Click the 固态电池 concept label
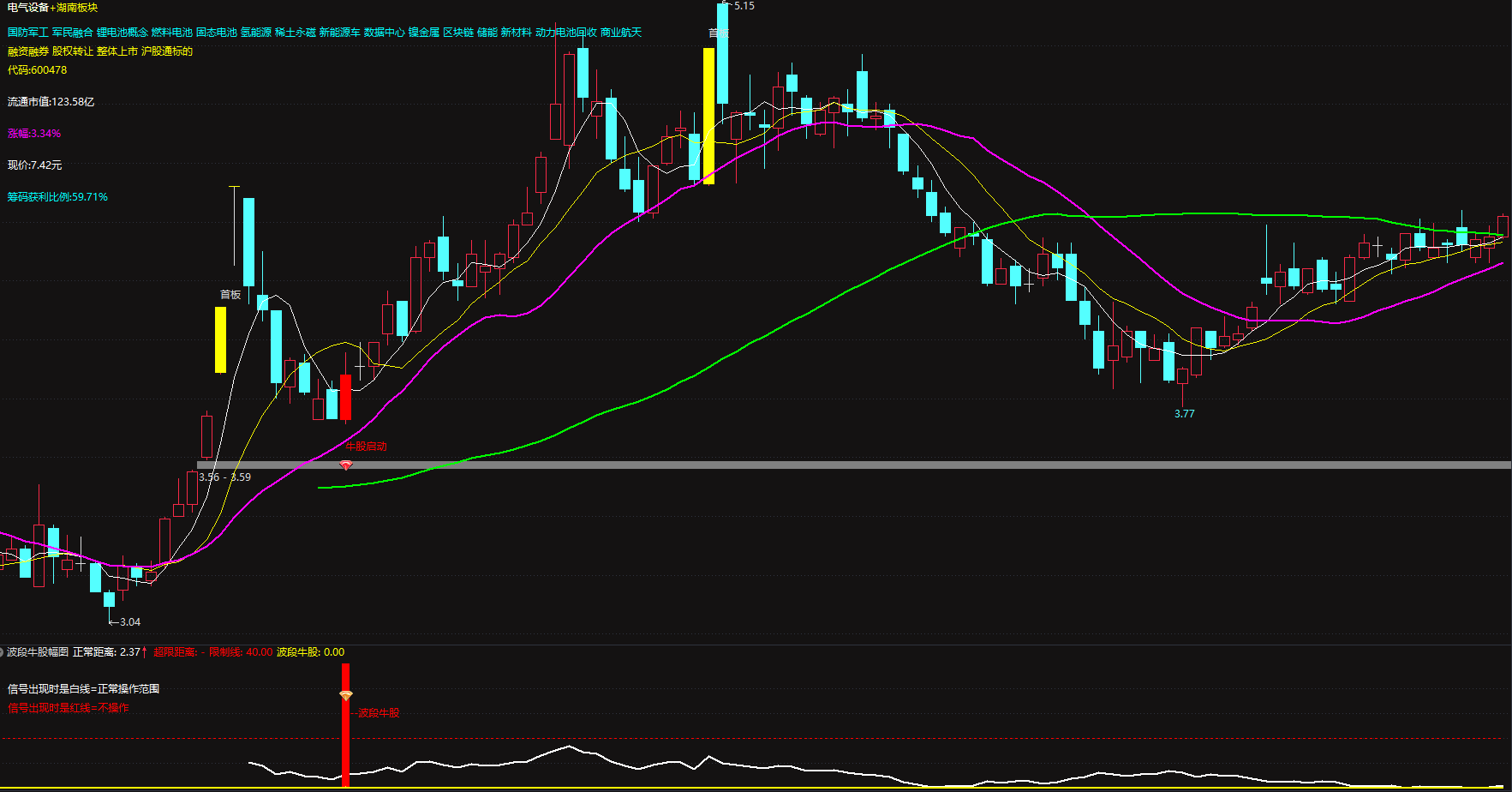 pyautogui.click(x=216, y=33)
